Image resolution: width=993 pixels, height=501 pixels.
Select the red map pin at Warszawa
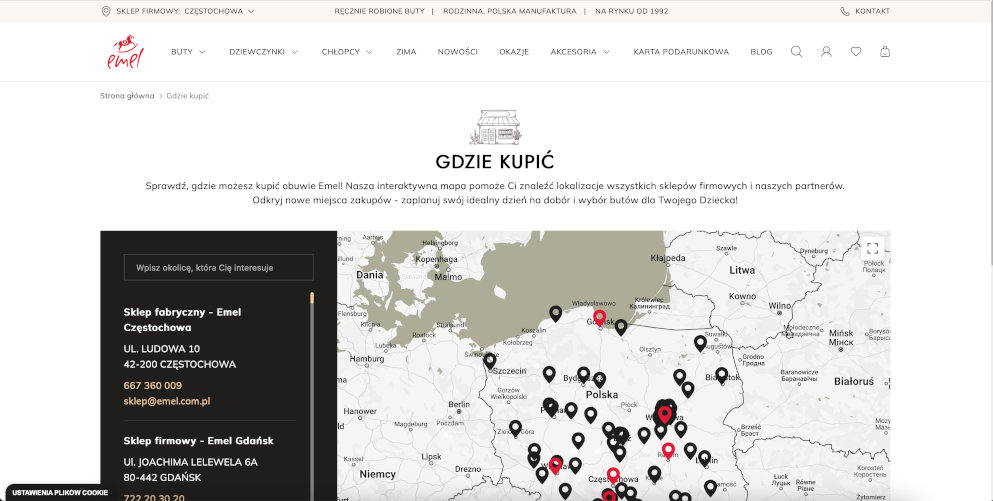tap(664, 415)
